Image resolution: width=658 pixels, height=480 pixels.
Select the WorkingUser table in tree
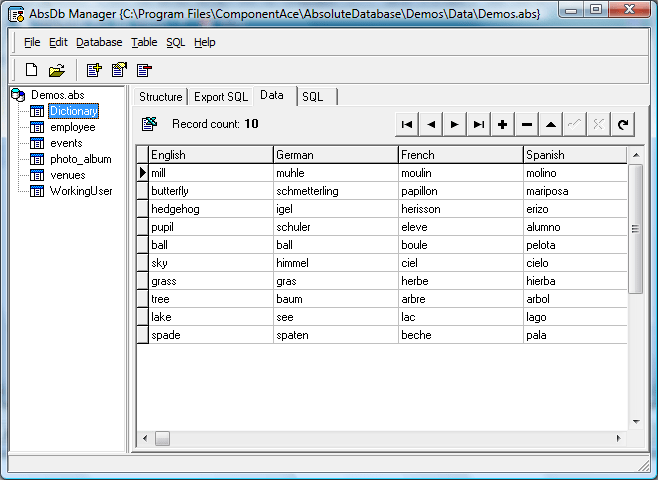[x=81, y=191]
